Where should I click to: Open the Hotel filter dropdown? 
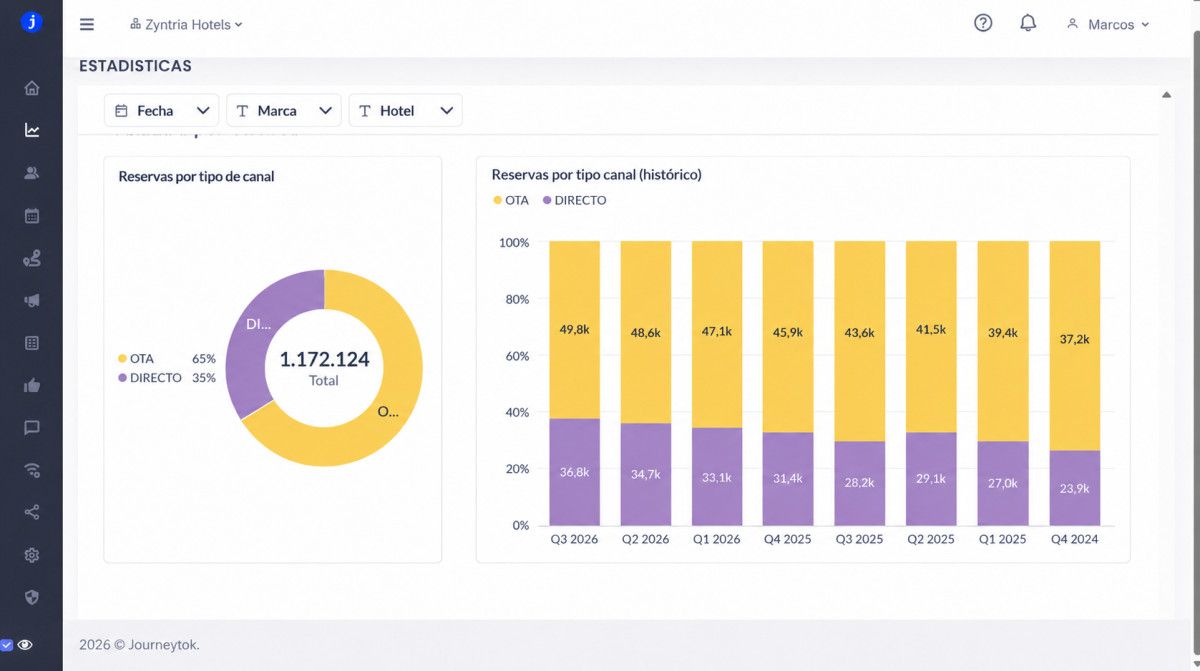click(405, 110)
